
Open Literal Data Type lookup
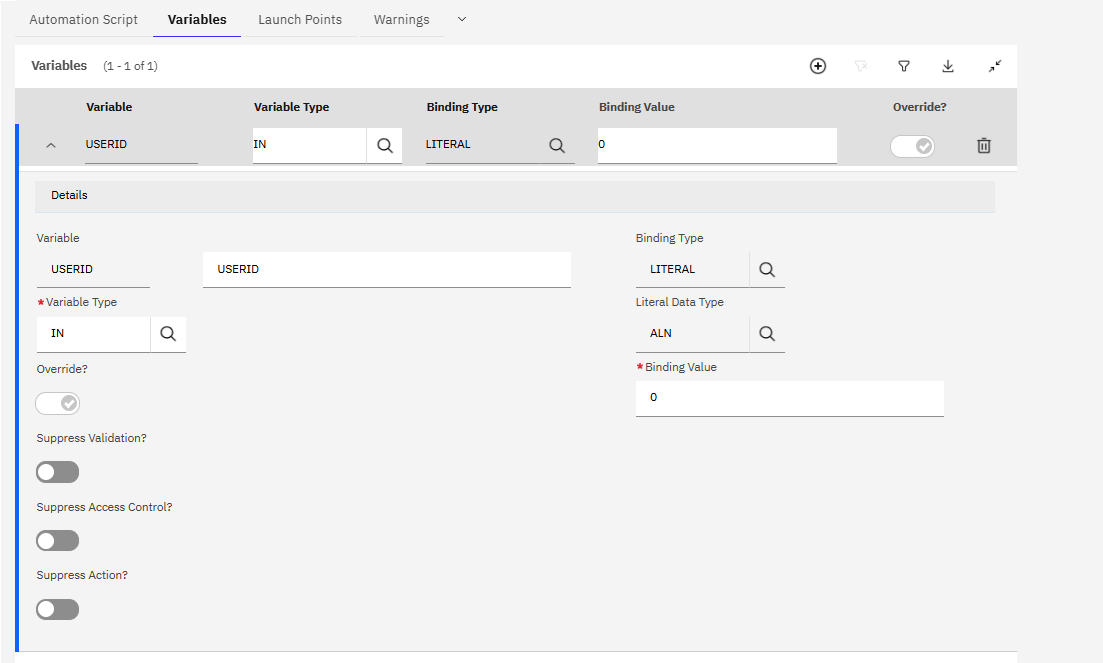[x=767, y=334]
